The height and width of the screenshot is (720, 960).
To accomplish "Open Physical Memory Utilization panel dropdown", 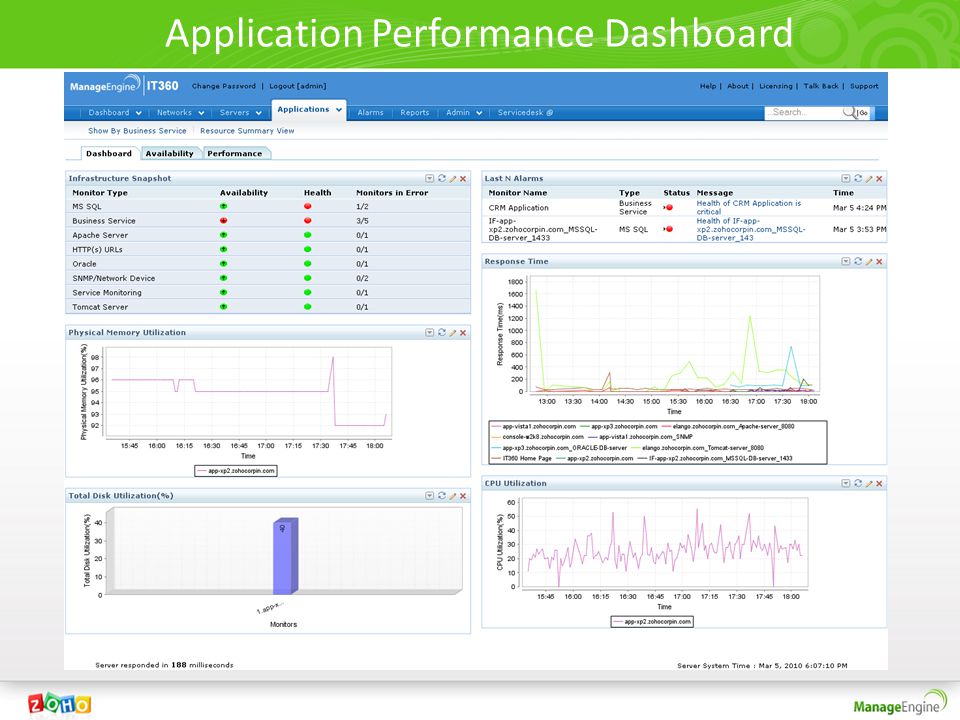I will coord(430,332).
